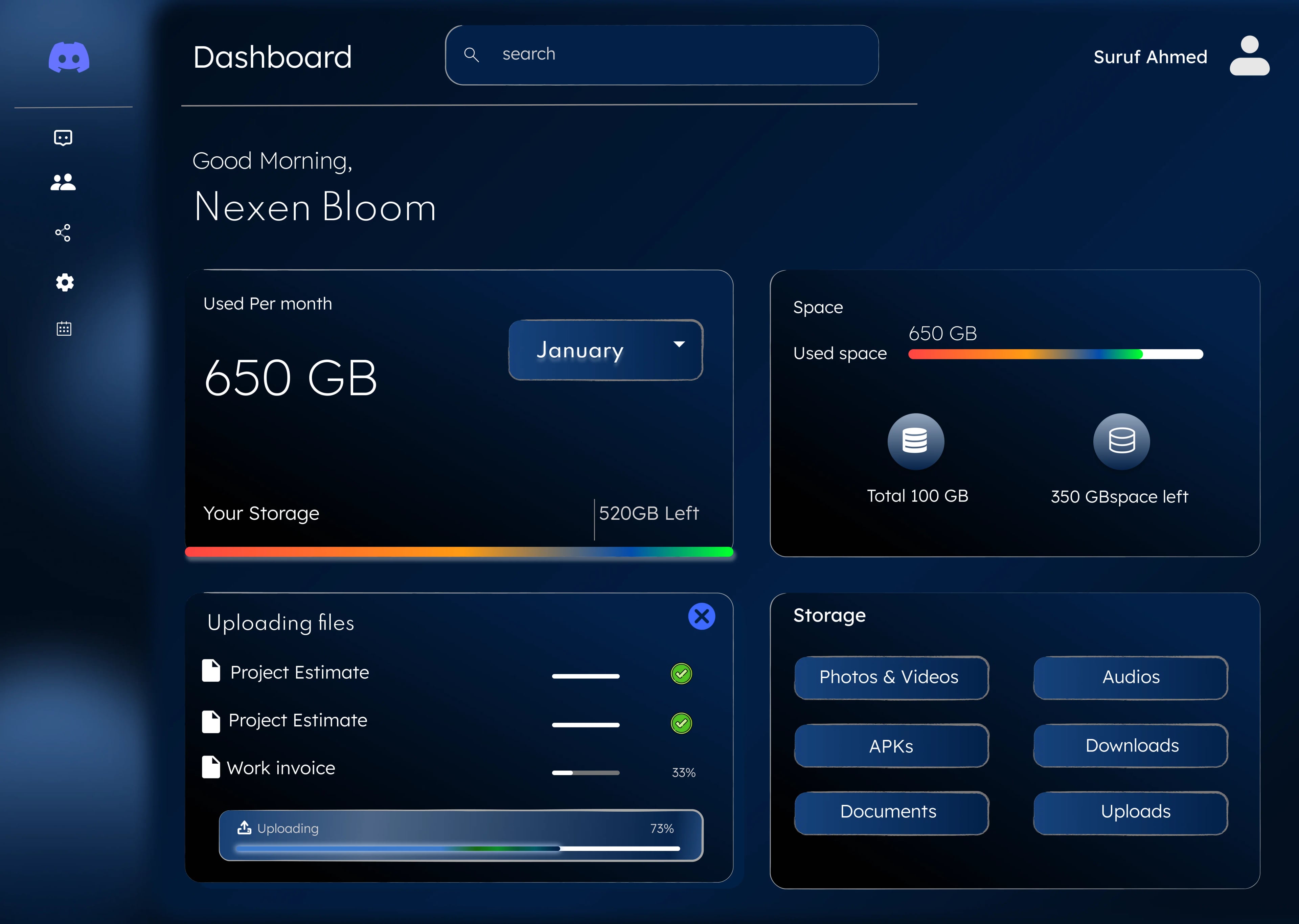Viewport: 1299px width, 924px height.
Task: Click into the search input field
Action: 683,54
